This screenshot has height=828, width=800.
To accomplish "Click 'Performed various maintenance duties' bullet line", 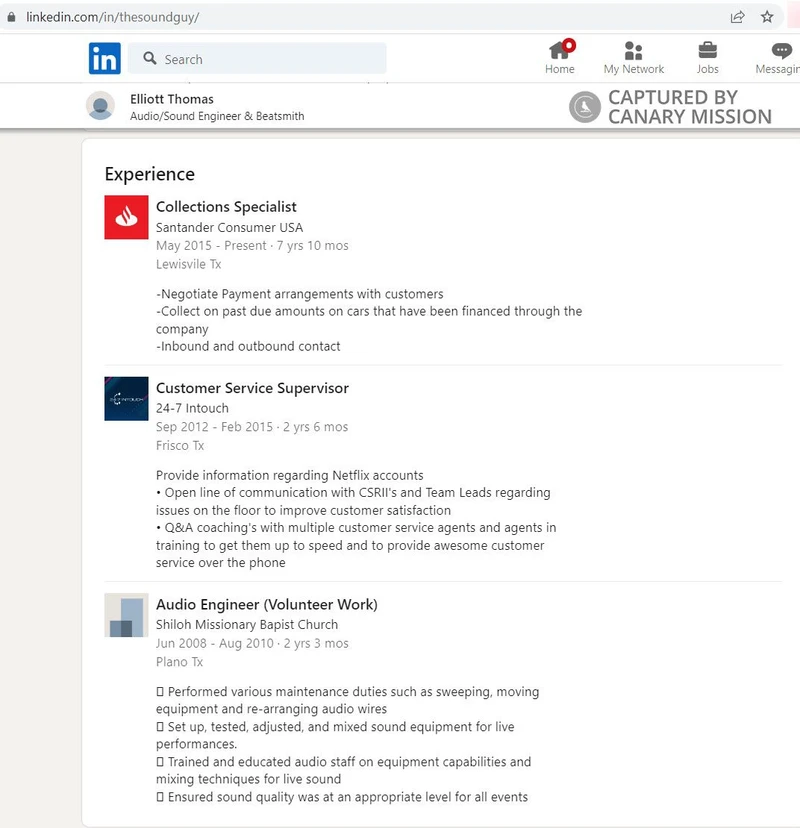I will point(347,700).
